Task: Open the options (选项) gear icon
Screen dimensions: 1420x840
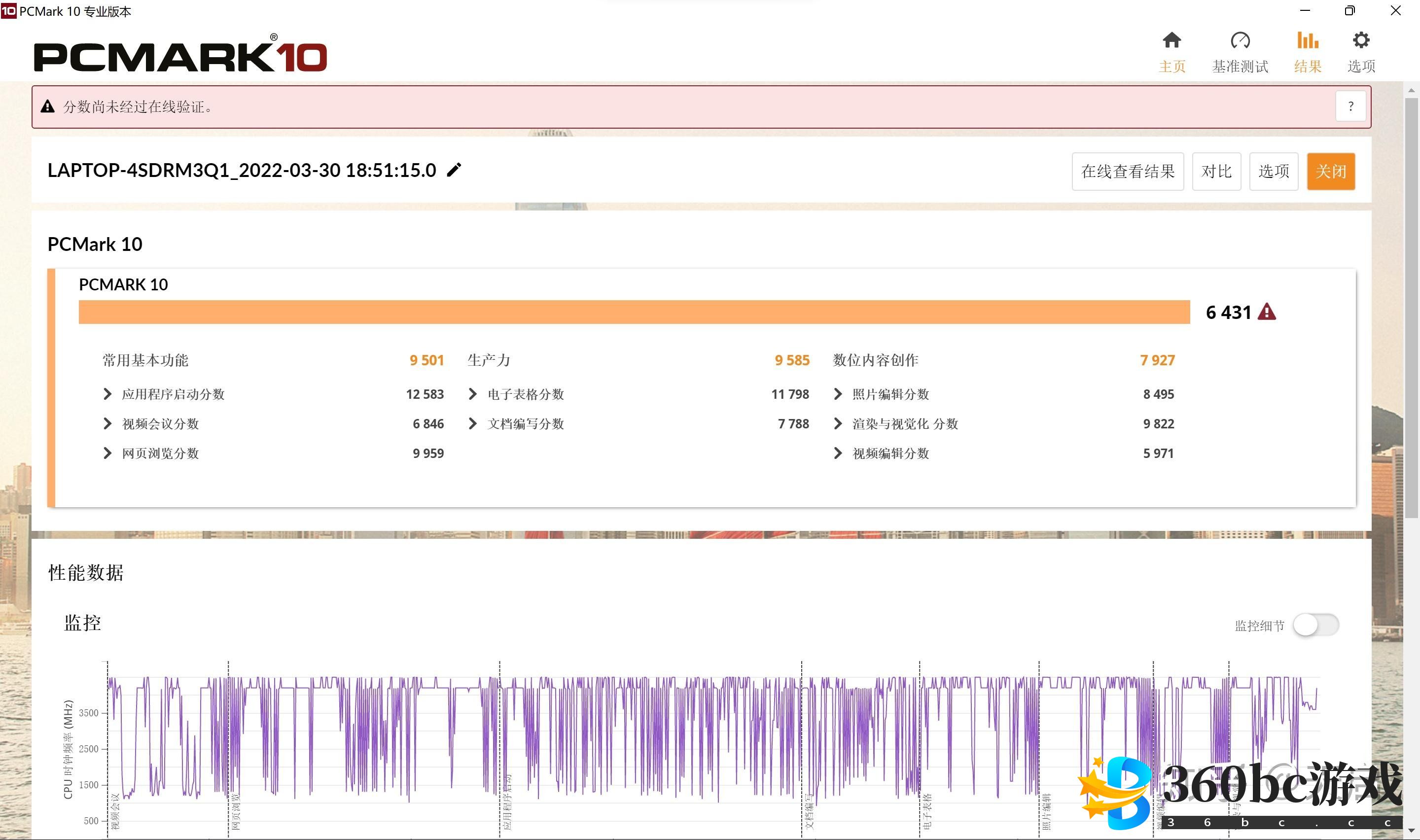Action: click(x=1360, y=41)
